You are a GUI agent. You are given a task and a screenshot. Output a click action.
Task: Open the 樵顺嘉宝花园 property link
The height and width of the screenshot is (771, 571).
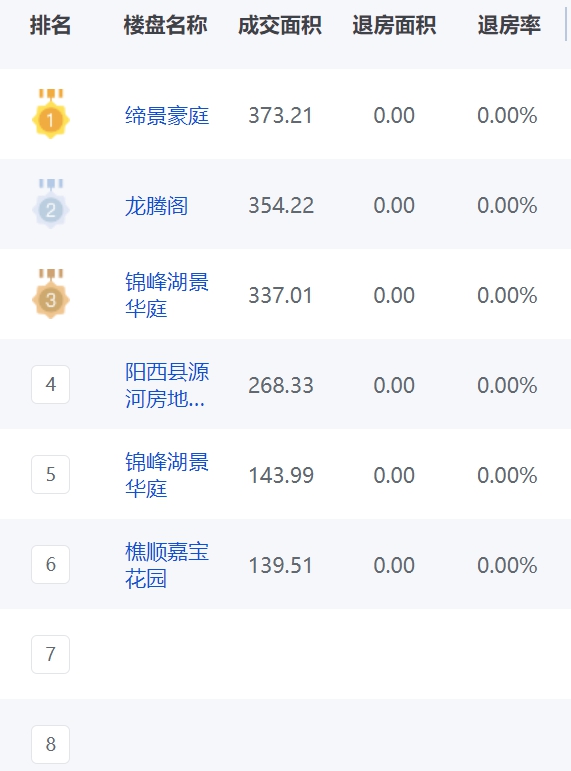[167, 565]
